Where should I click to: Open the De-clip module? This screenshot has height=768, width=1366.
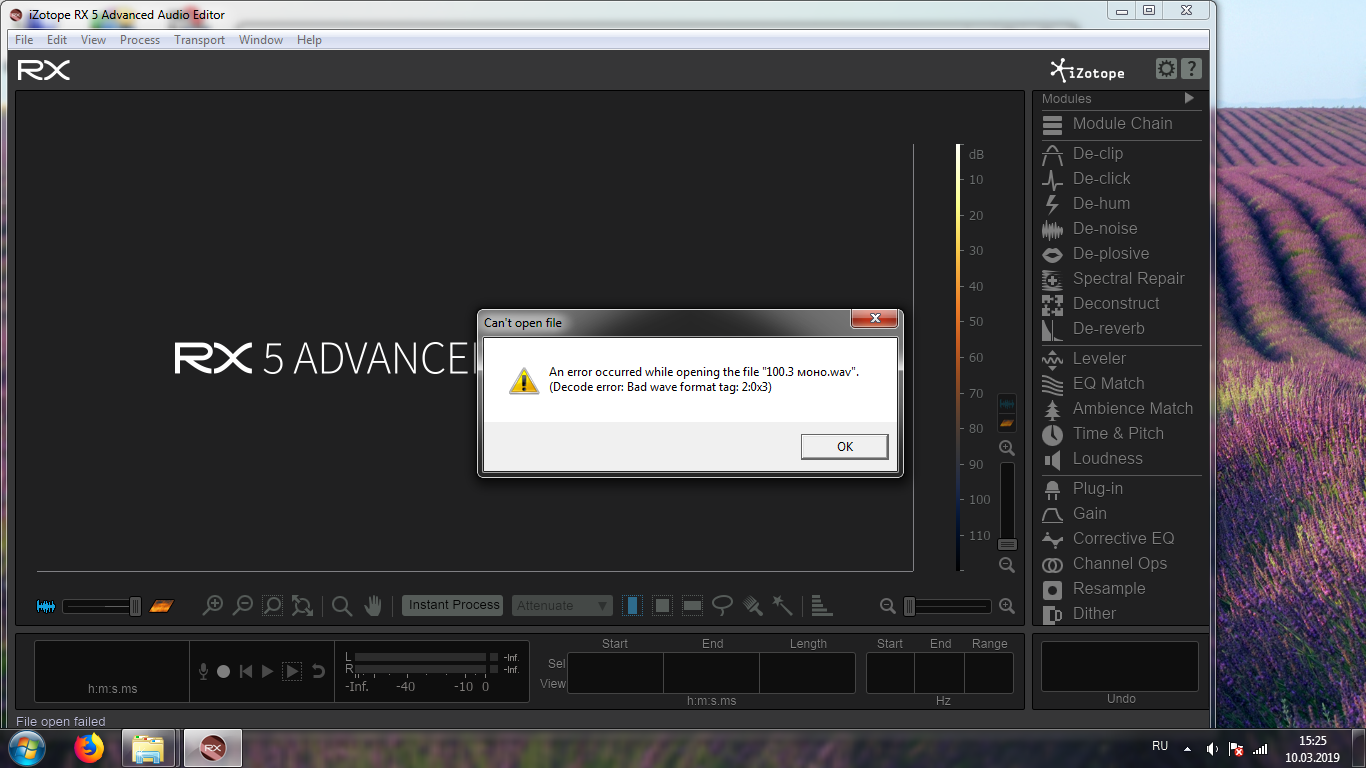point(1120,154)
